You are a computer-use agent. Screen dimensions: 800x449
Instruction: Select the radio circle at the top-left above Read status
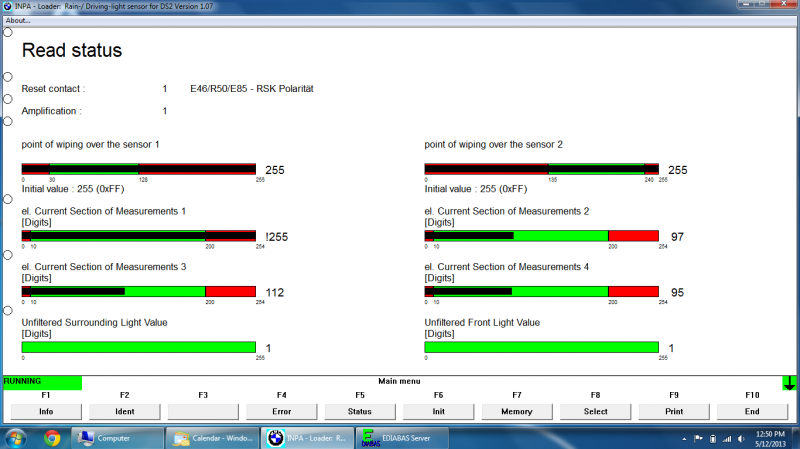[8, 33]
